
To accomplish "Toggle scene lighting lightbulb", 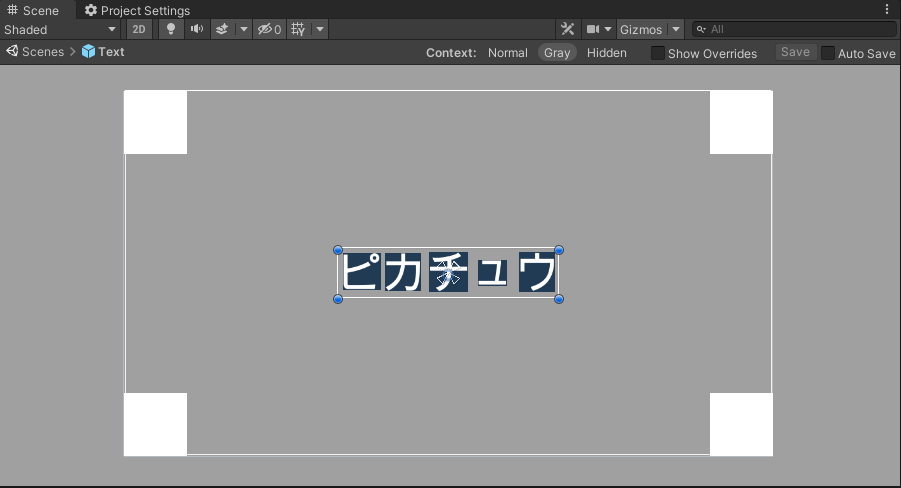I will click(171, 29).
